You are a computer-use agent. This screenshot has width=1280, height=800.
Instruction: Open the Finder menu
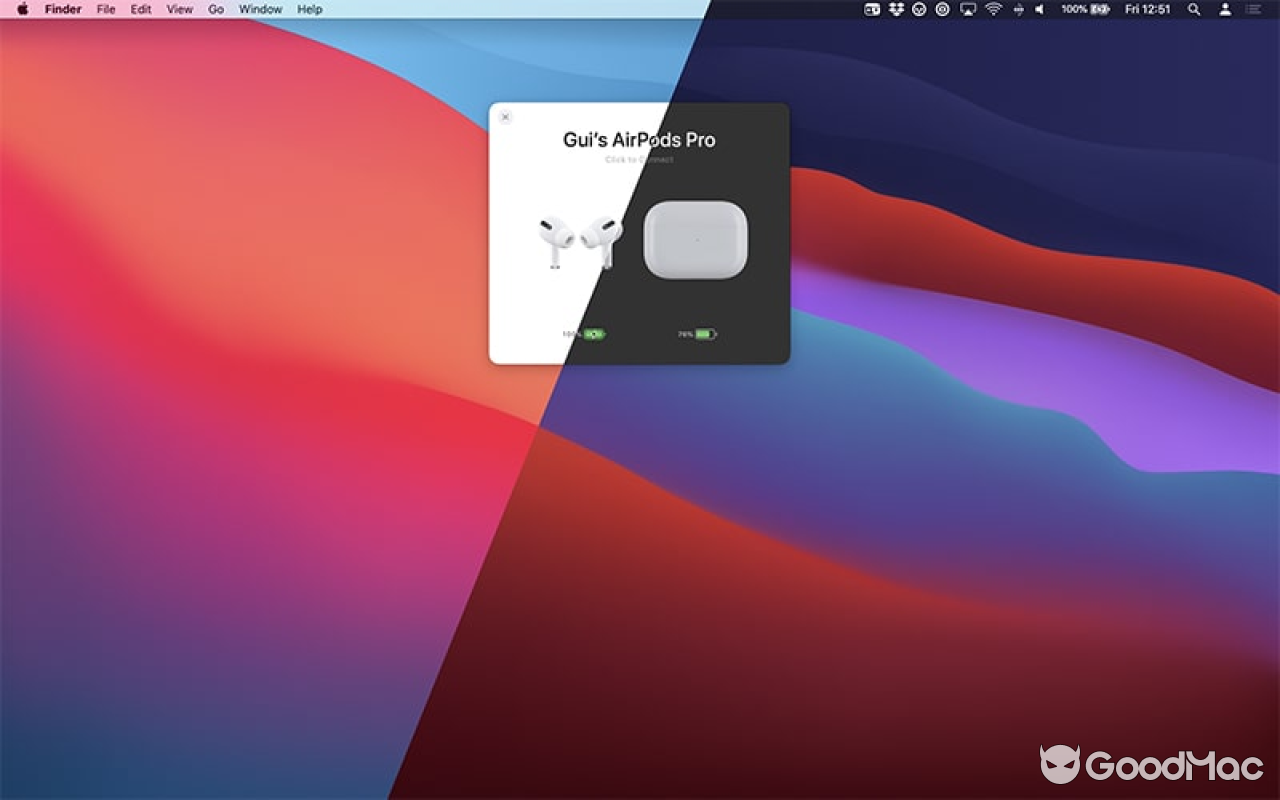click(x=63, y=9)
